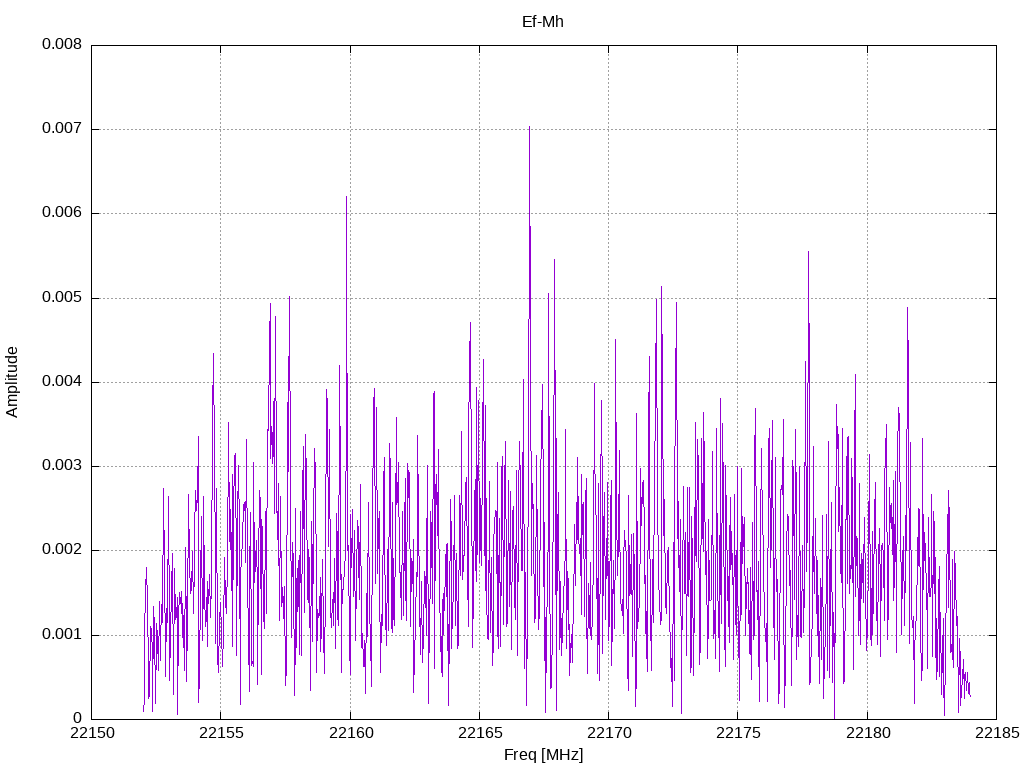
Task: Click the 0.005 y-axis tick label
Action: [x=62, y=298]
